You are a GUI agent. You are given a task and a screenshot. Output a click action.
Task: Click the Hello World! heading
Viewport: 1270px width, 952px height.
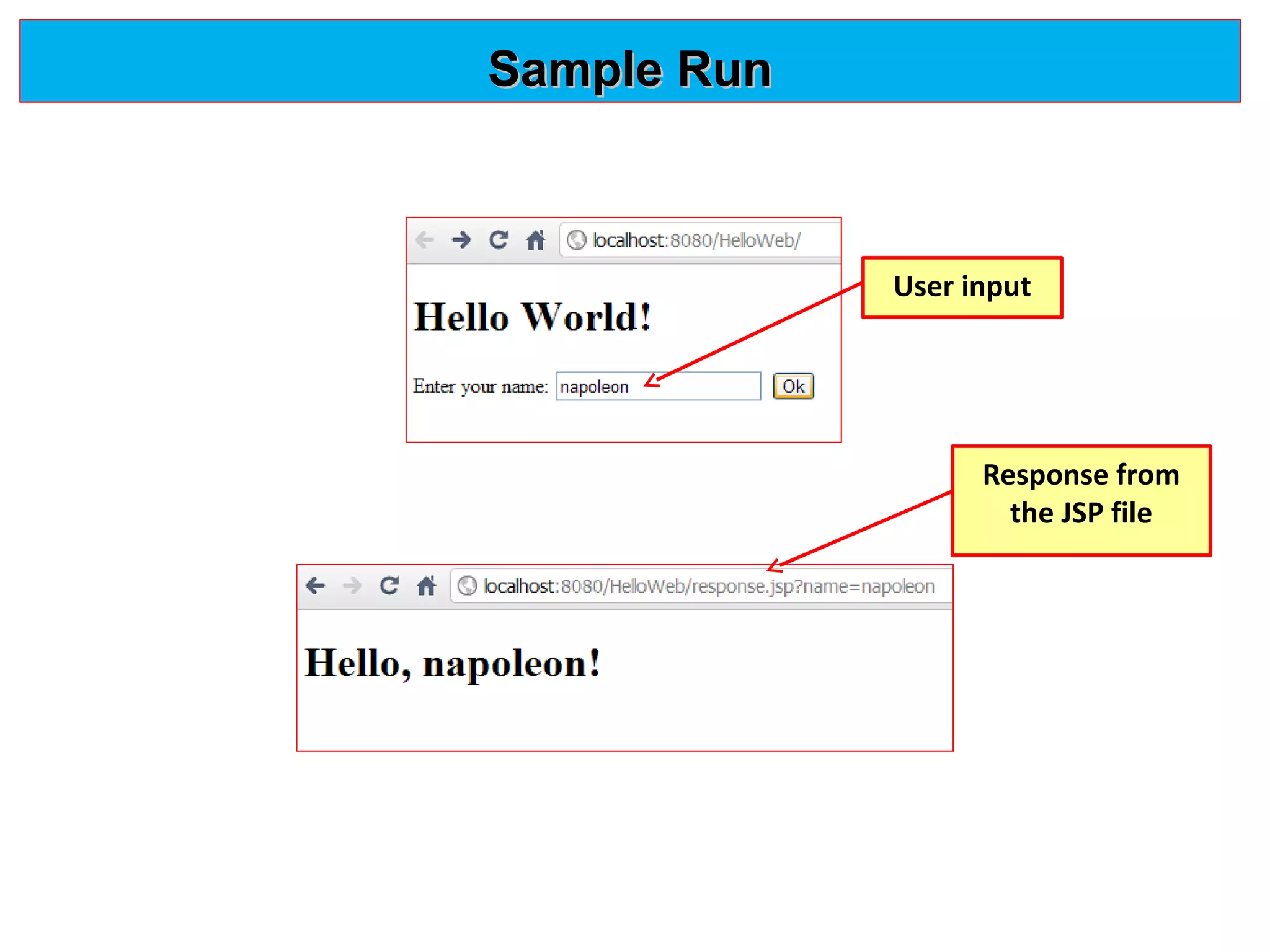coord(533,317)
